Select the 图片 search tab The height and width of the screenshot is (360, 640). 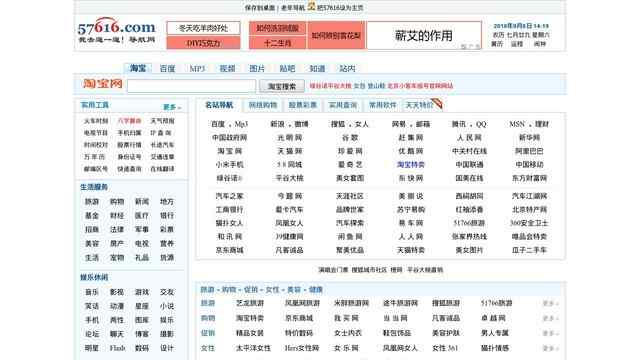[x=257, y=69]
